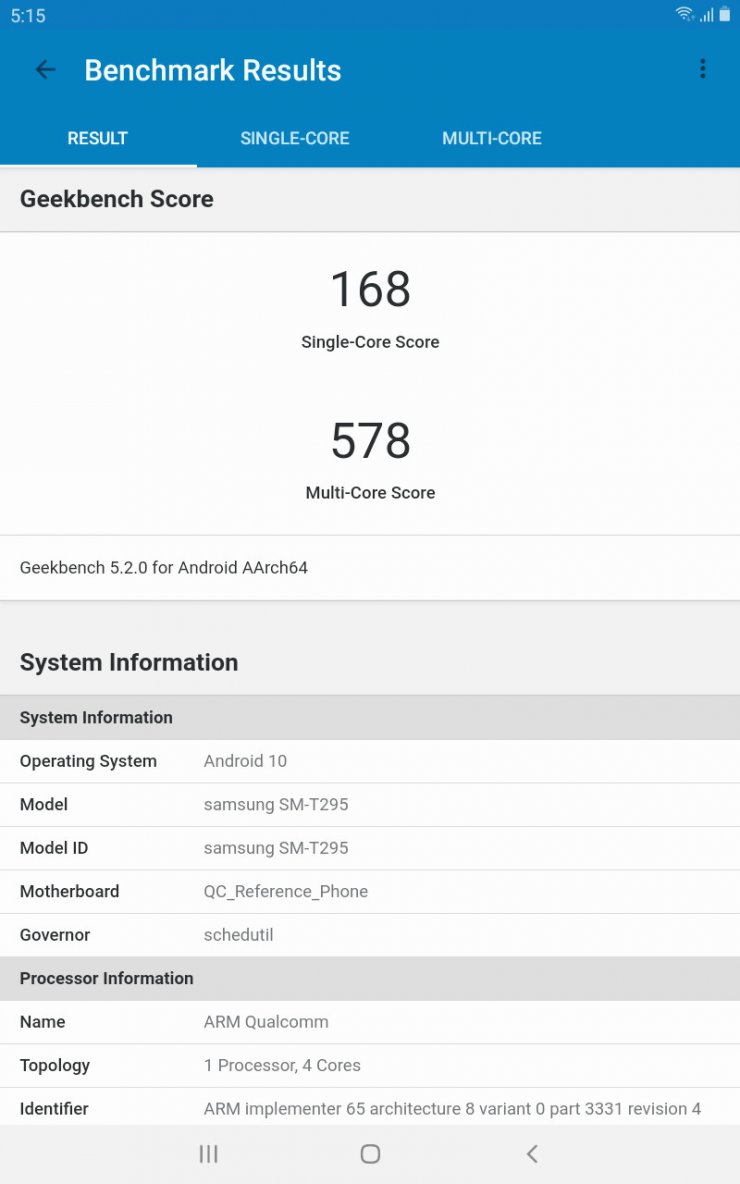Screen dimensions: 740x1184
Task: Tap 1 Processor, 4 Cores value
Action: tap(282, 1065)
